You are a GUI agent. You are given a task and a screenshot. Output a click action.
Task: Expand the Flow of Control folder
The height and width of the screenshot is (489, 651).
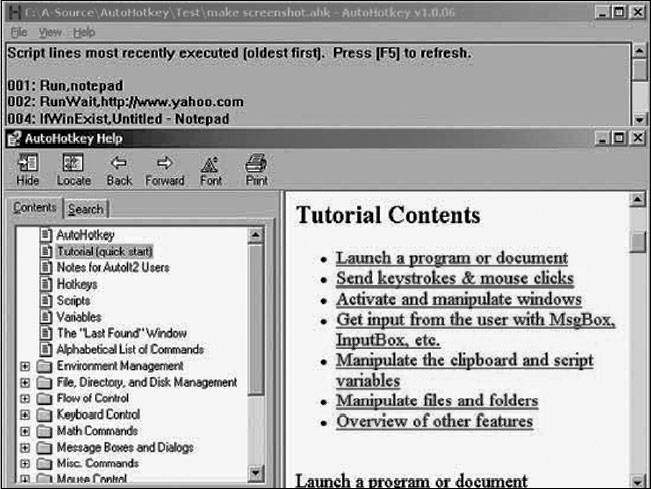[25, 398]
